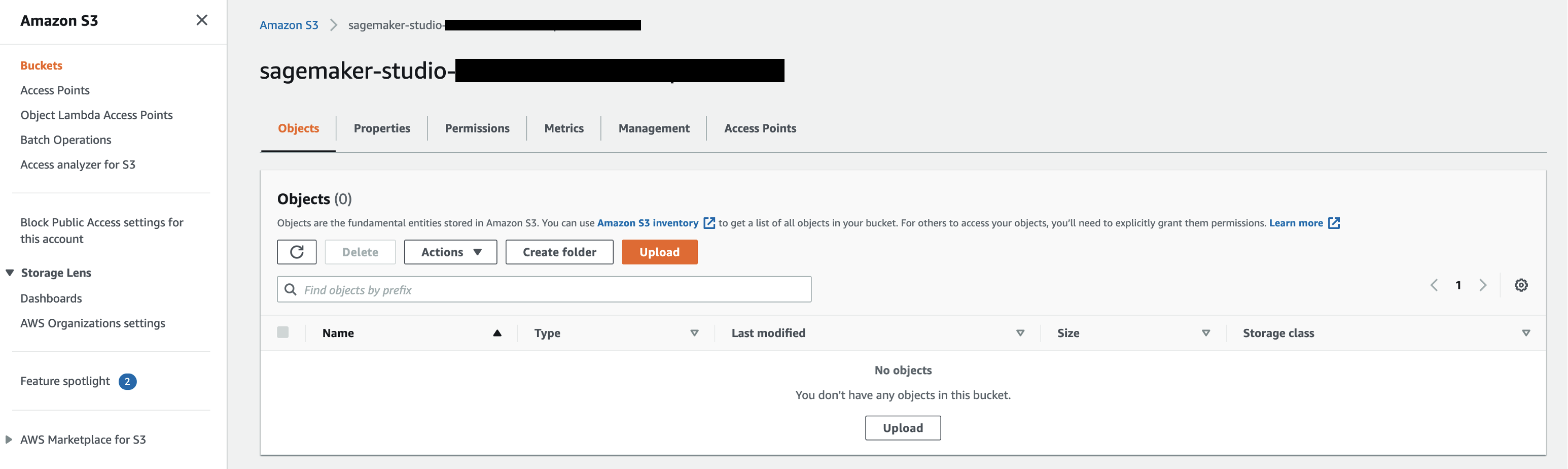Screen dimensions: 1568x469
Task: Refresh the objects list
Action: pos(297,252)
